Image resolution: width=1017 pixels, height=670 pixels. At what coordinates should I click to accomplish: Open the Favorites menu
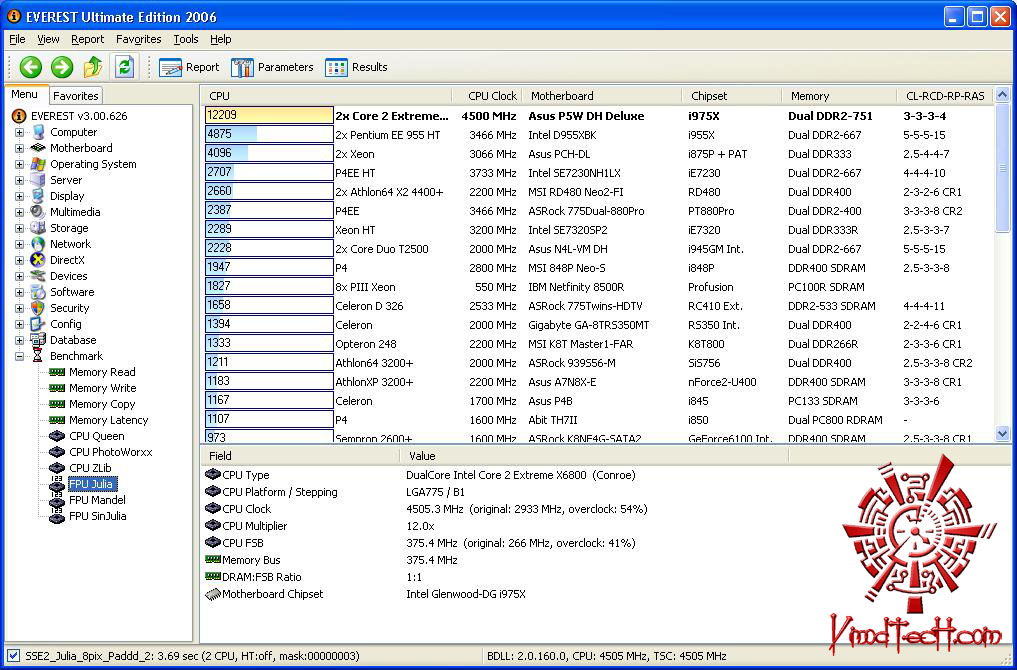[x=139, y=40]
